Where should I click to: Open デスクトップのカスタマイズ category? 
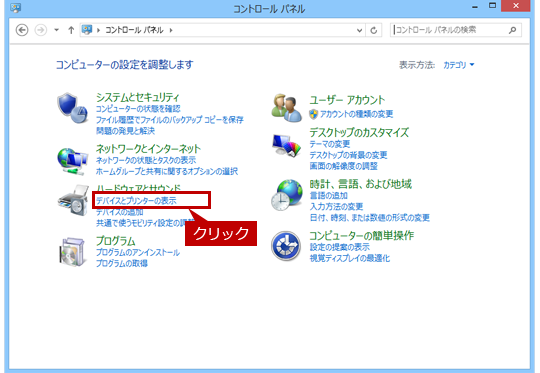(359, 132)
